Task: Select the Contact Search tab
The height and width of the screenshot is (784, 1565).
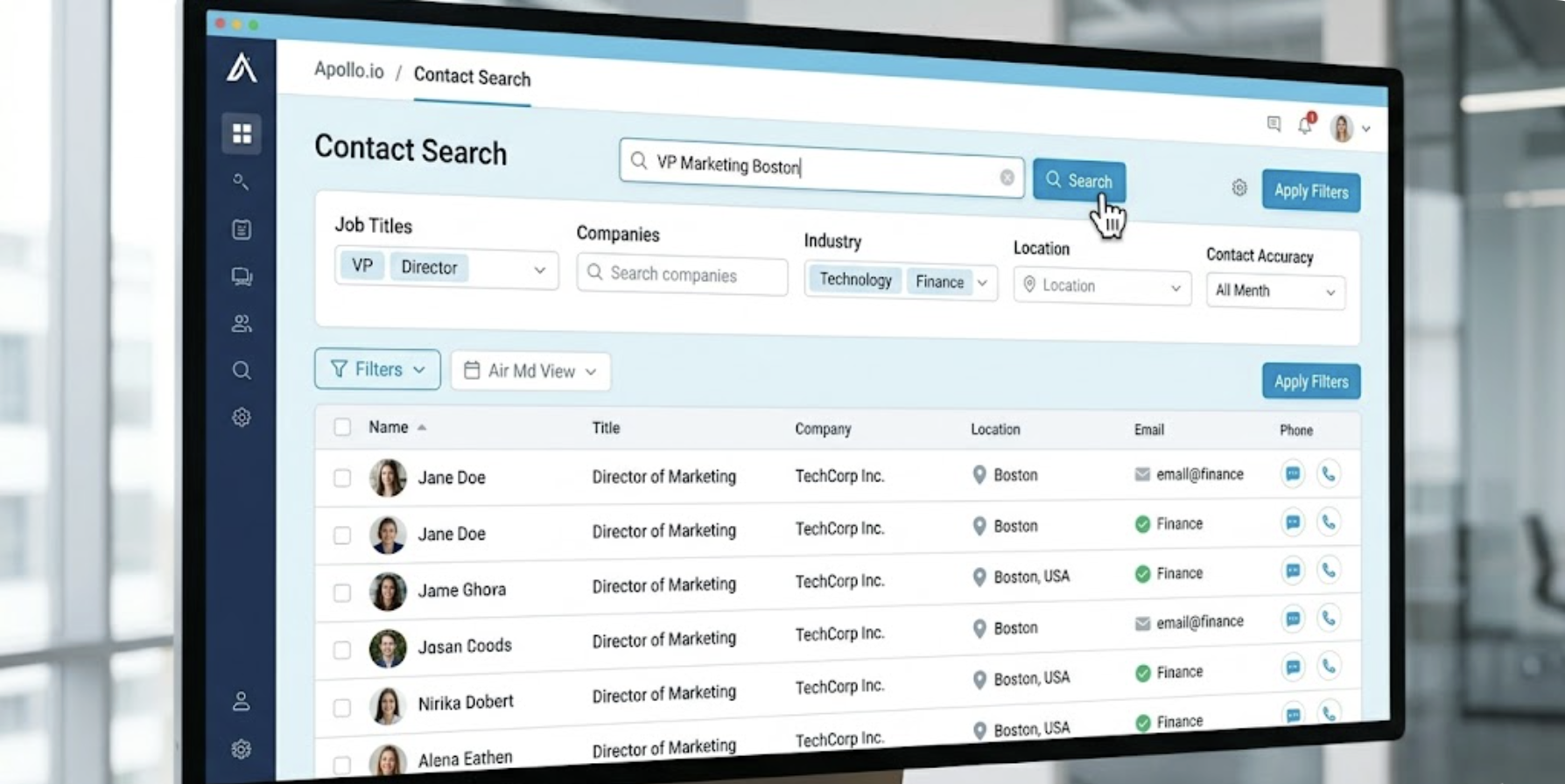Action: (472, 77)
